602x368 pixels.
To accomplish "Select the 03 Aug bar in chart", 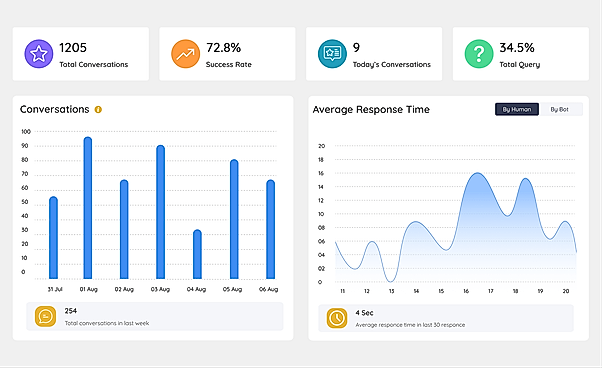I will point(160,212).
